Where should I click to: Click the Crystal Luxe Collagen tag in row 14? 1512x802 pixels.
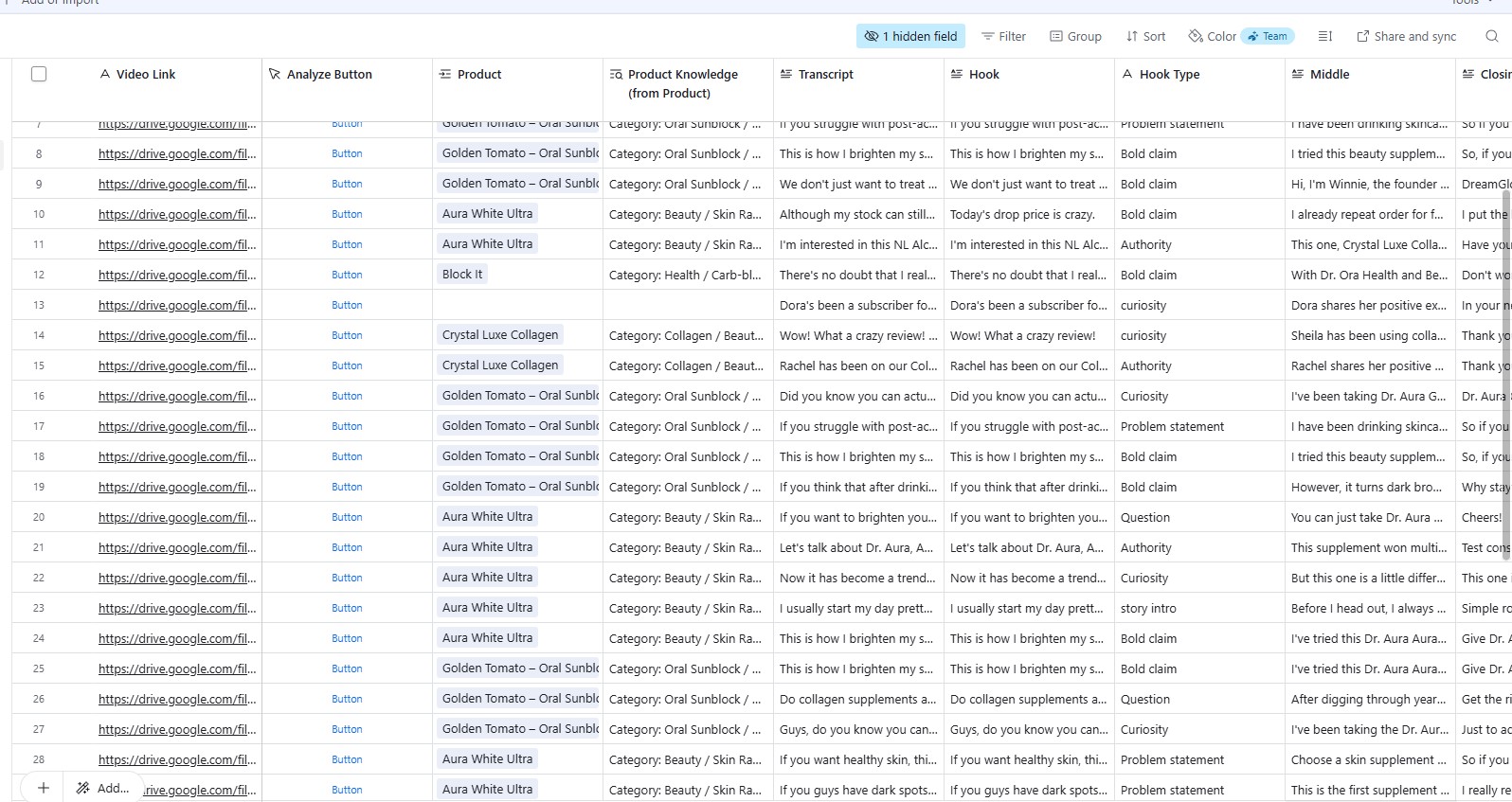tap(500, 335)
